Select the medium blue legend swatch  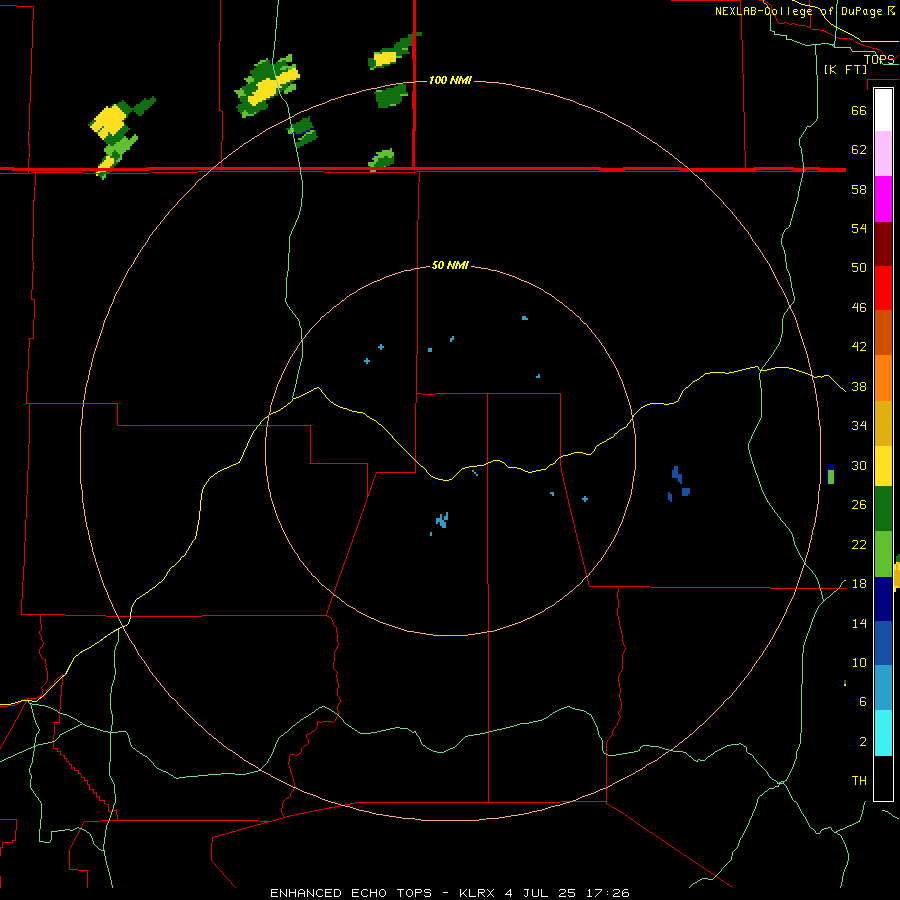pos(883,643)
